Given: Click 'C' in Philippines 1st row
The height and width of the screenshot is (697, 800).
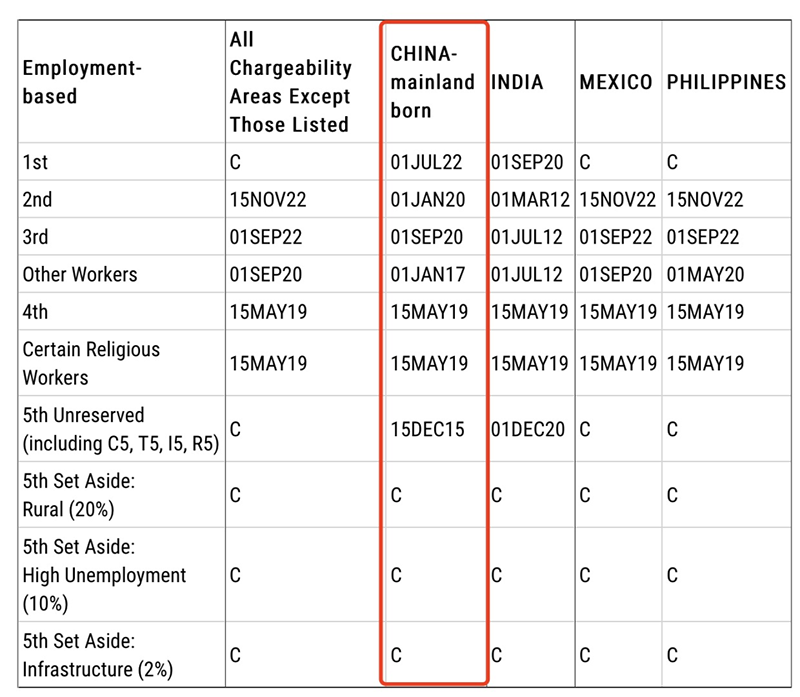Looking at the screenshot, I should point(672,162).
